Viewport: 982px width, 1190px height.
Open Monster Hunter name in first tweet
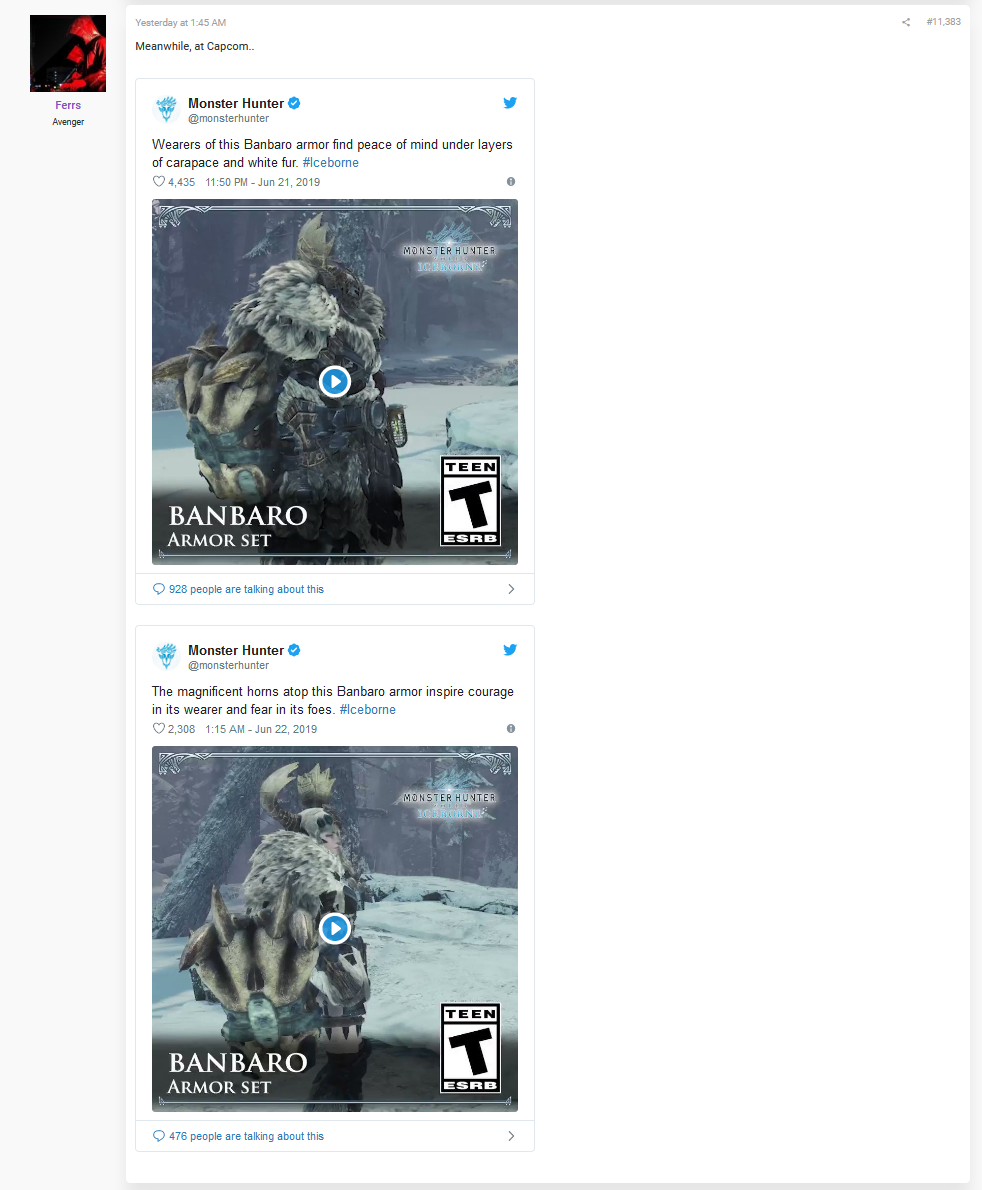pyautogui.click(x=236, y=103)
